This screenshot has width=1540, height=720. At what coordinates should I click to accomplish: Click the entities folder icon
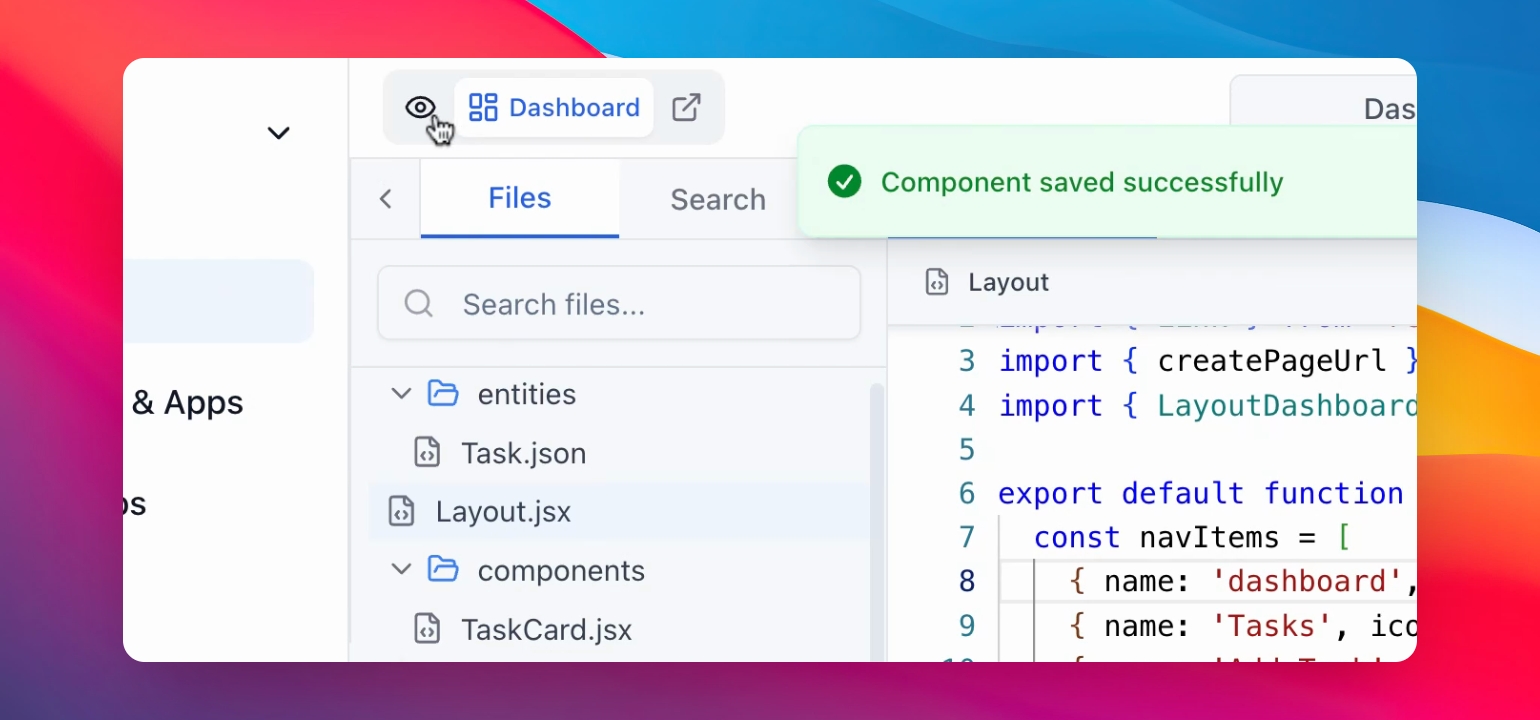point(443,394)
